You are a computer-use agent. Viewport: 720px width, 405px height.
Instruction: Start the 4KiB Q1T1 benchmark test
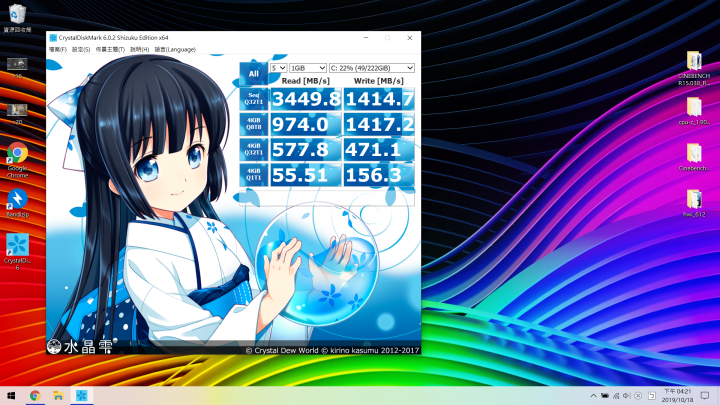(253, 174)
